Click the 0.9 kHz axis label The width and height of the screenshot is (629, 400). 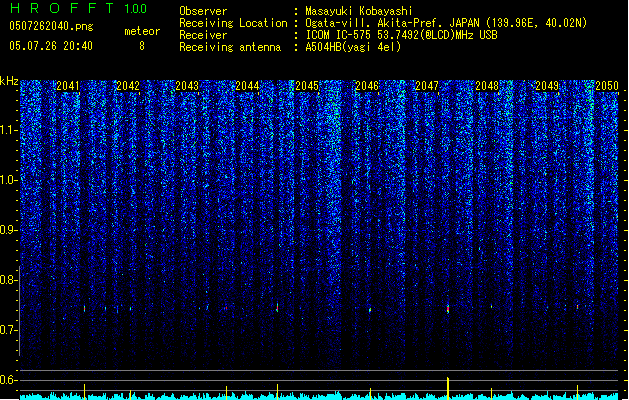click(x=9, y=230)
